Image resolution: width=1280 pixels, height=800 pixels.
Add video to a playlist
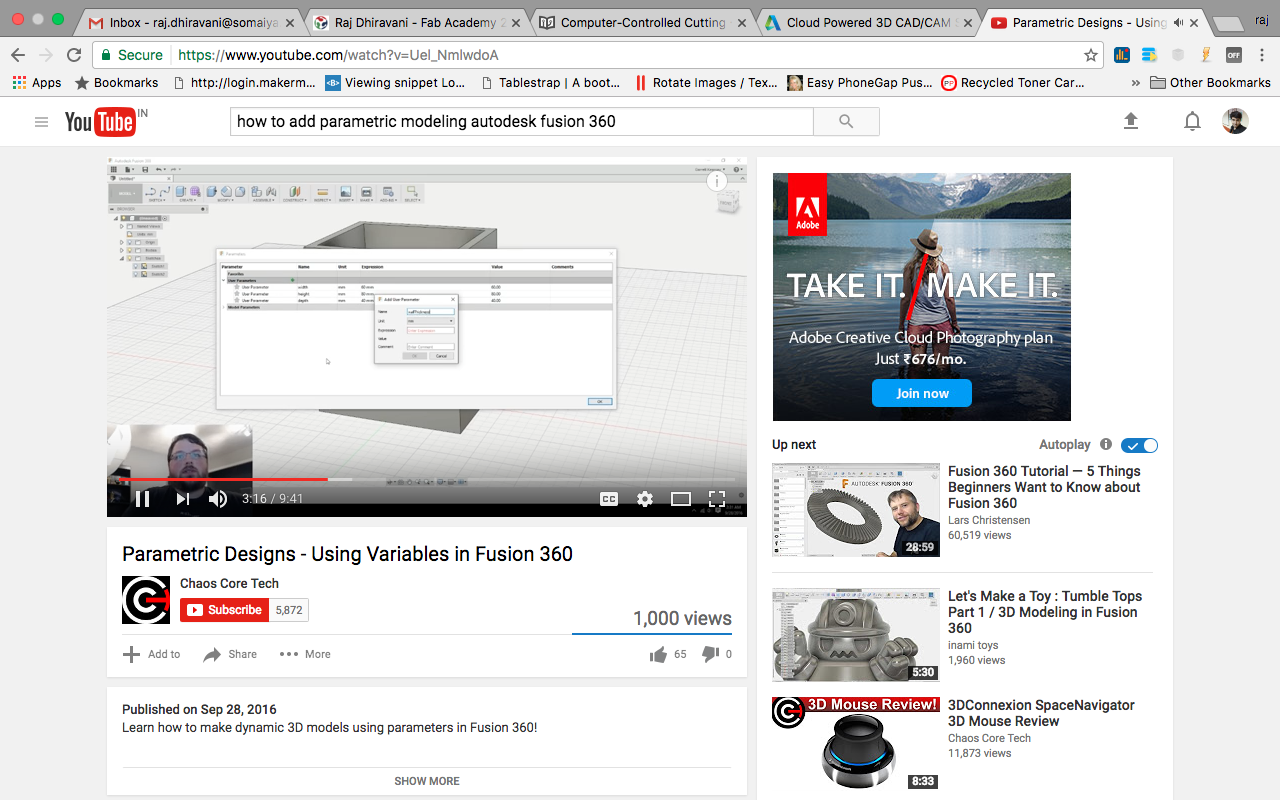[152, 654]
